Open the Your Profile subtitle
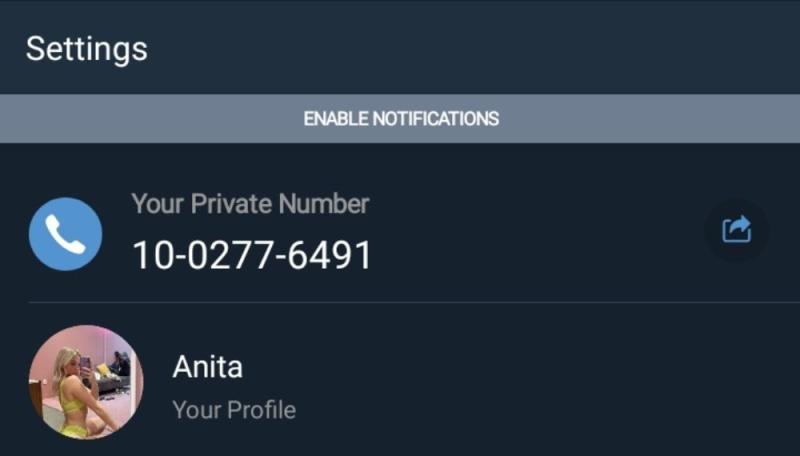Viewport: 800px width, 456px height. (234, 410)
